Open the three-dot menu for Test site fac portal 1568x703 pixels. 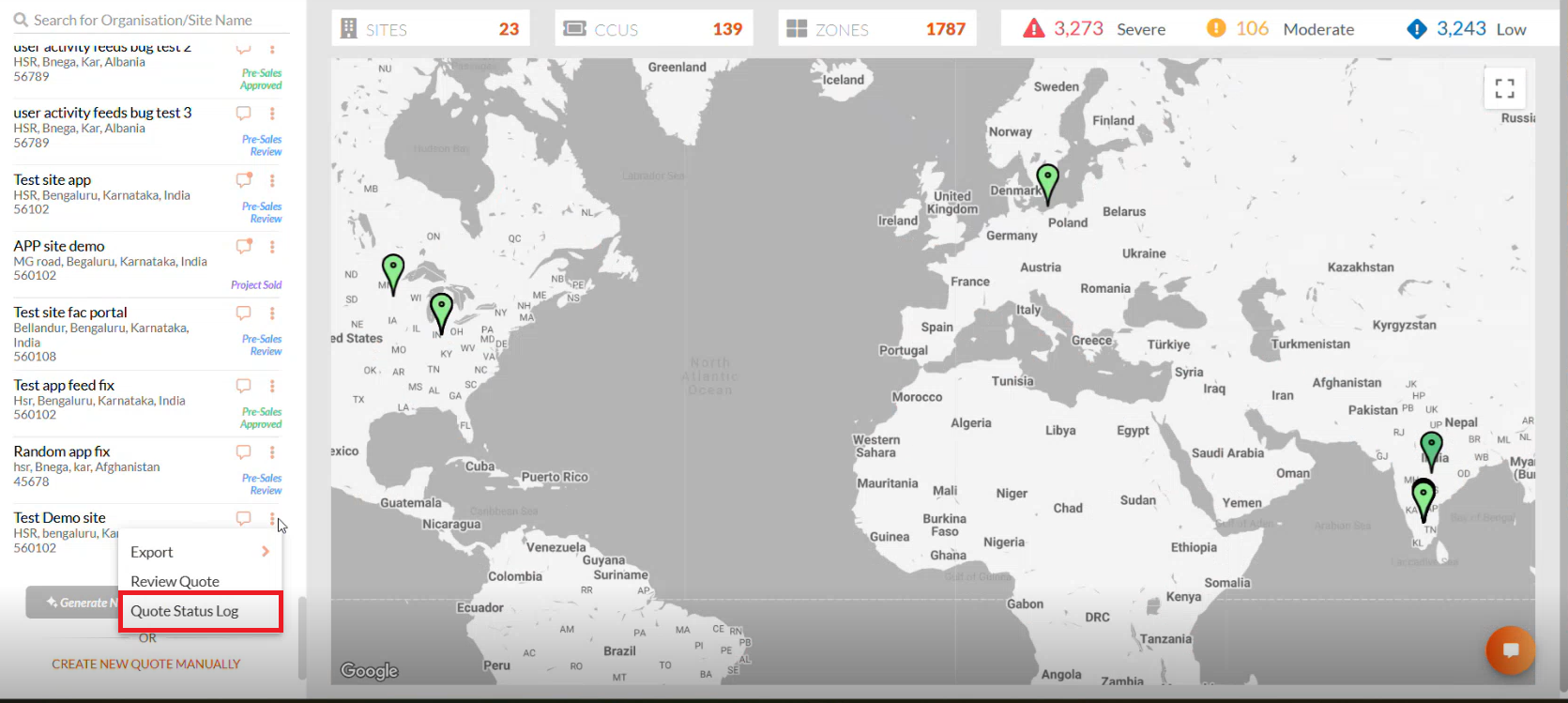pyautogui.click(x=272, y=313)
